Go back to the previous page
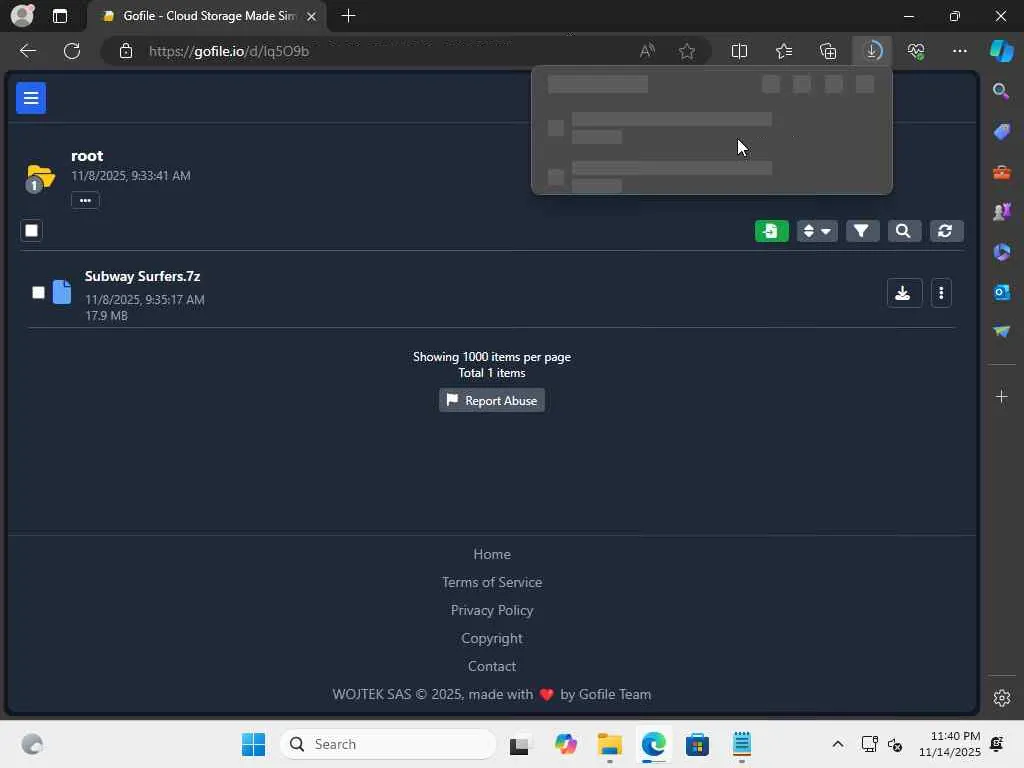Image resolution: width=1024 pixels, height=768 pixels. (27, 51)
